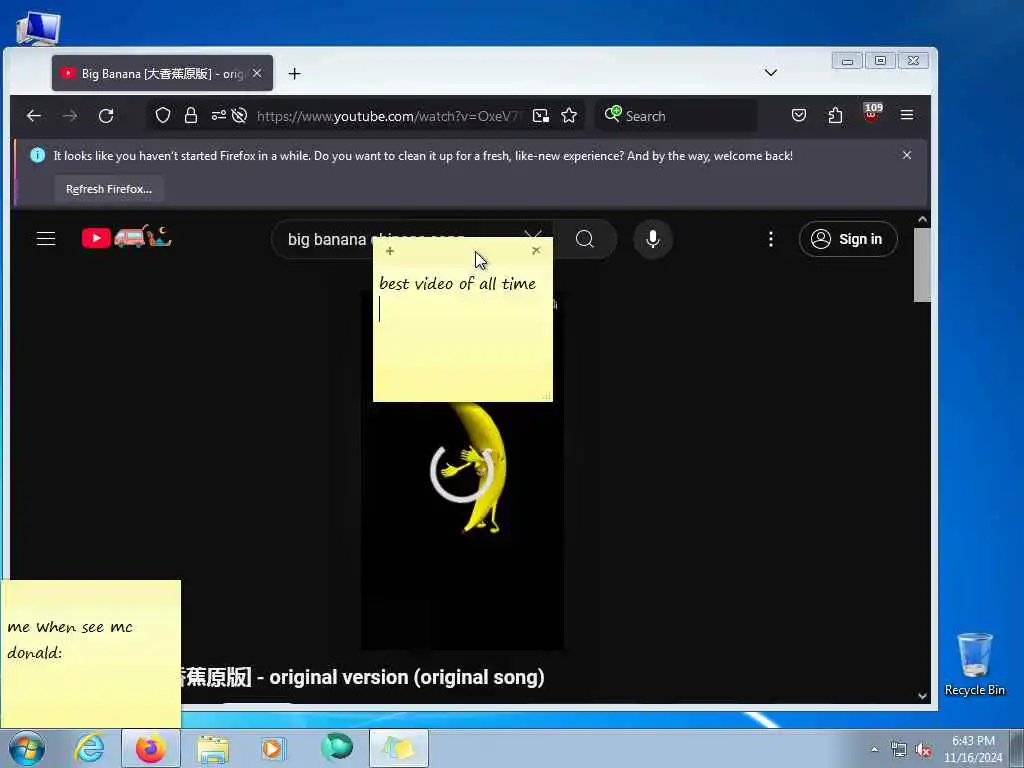Open uBlock extension icon showing 109

[872, 113]
